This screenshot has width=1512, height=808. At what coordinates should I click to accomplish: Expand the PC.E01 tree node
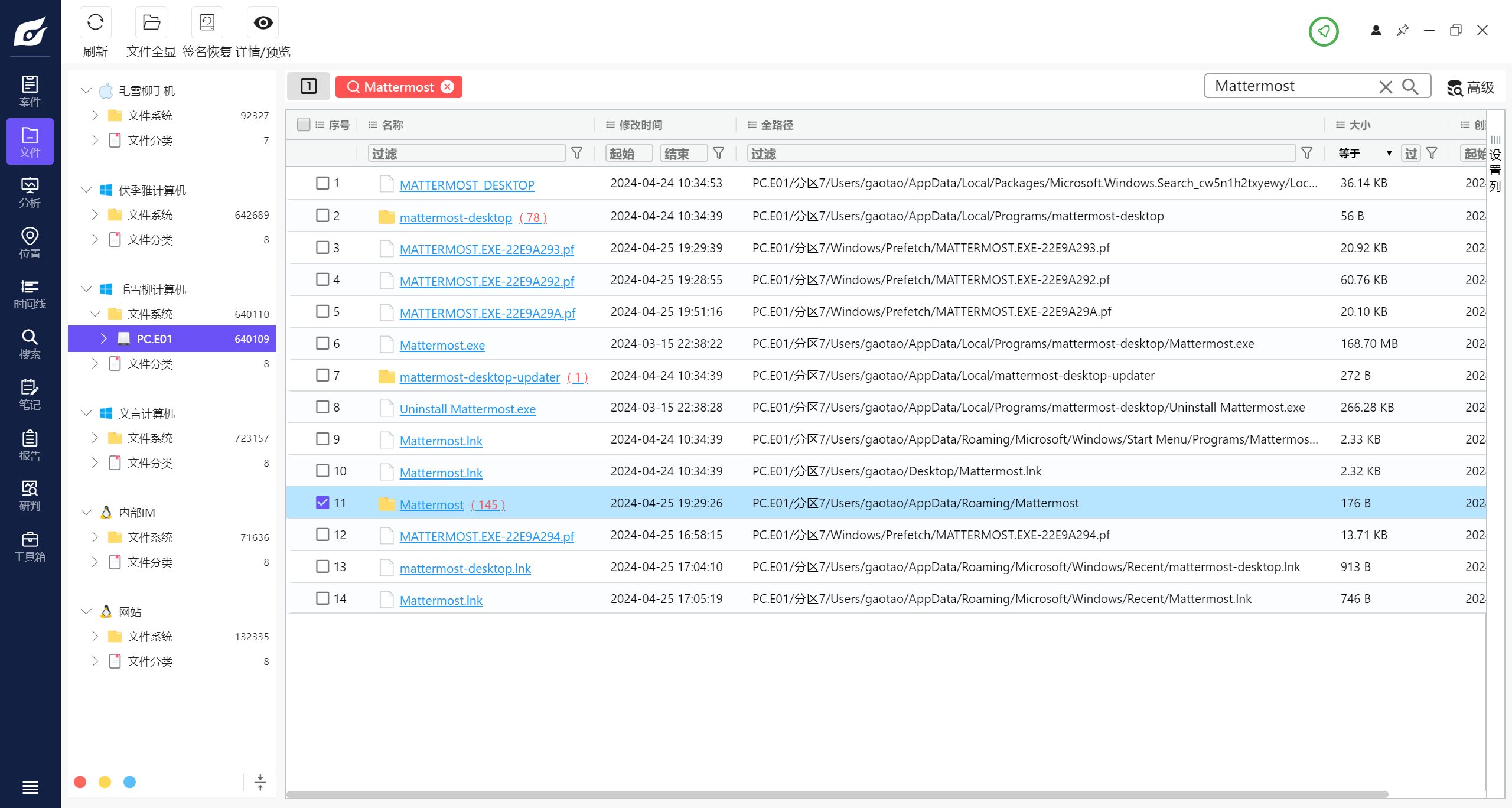pyautogui.click(x=104, y=338)
